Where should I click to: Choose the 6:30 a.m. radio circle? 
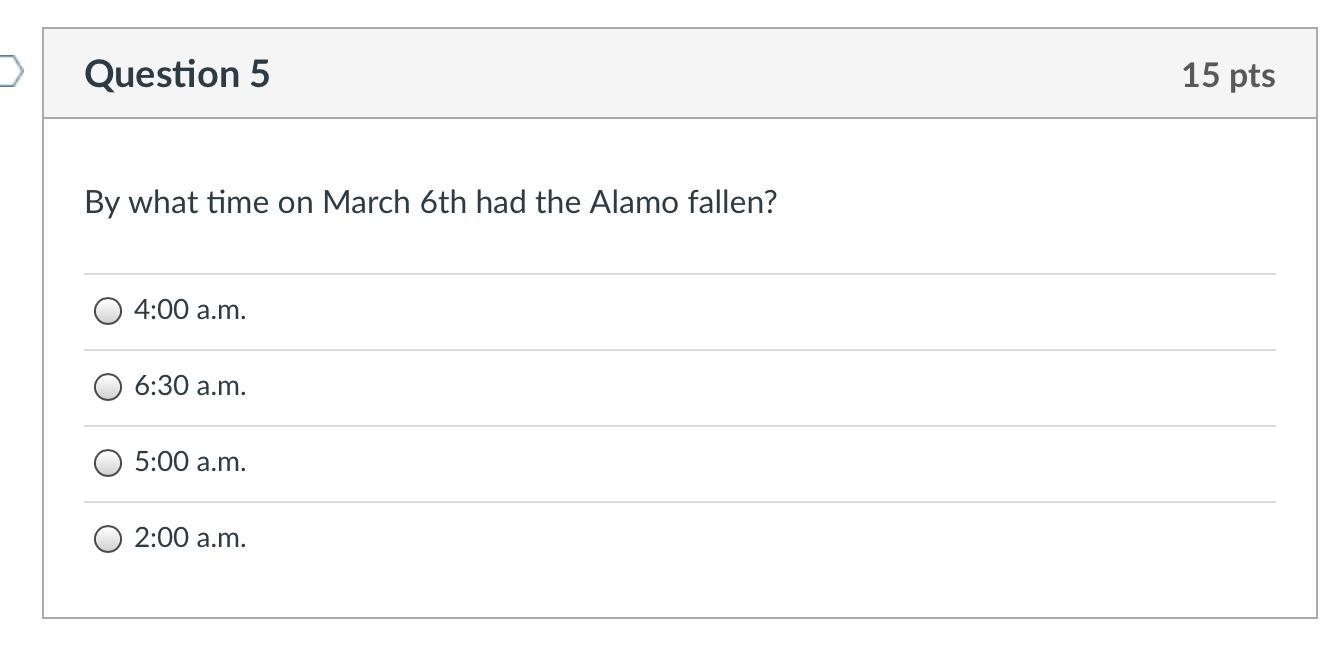point(108,387)
